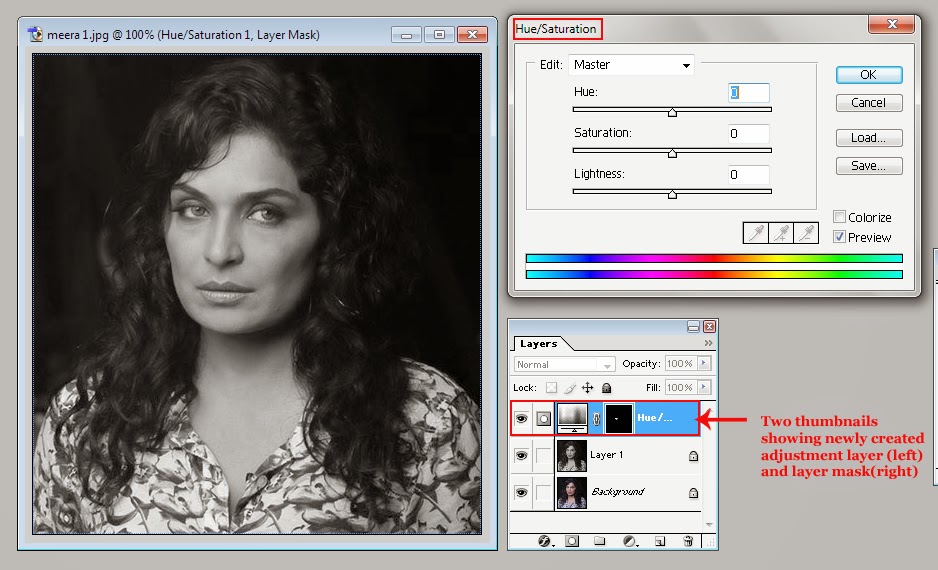Click the Load... button
The height and width of the screenshot is (570, 938).
click(869, 138)
